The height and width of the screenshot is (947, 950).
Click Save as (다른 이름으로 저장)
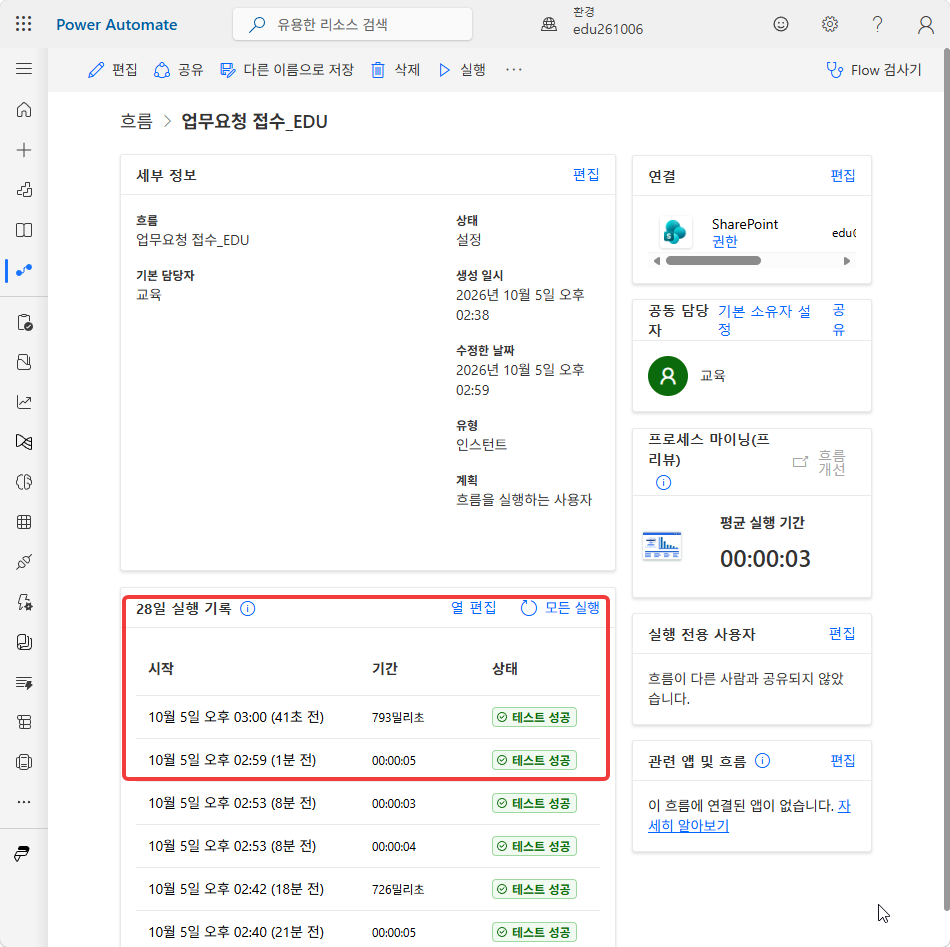click(287, 70)
